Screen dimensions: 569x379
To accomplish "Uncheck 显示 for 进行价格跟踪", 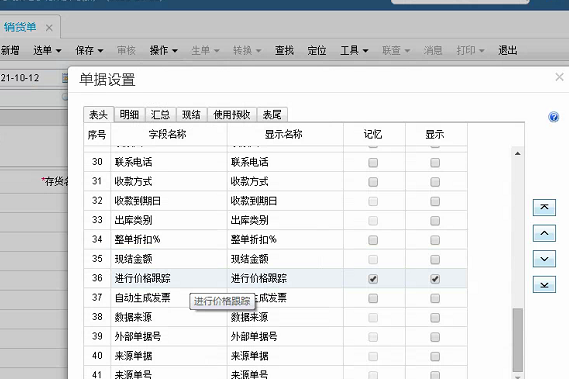I will (x=435, y=279).
